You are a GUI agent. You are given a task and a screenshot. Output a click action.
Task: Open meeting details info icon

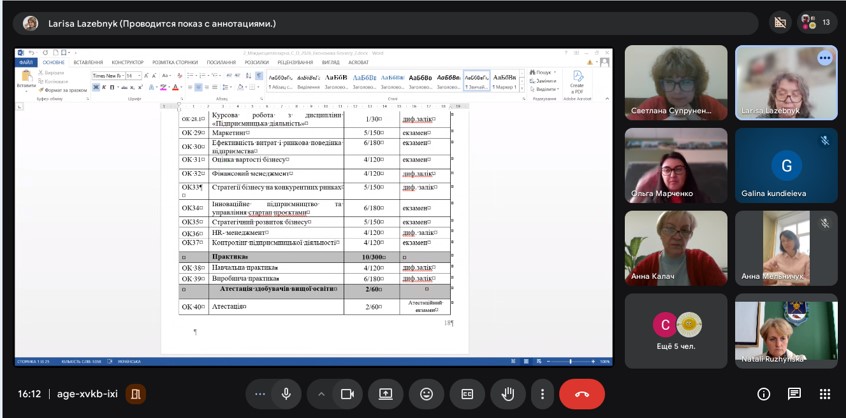(x=763, y=394)
